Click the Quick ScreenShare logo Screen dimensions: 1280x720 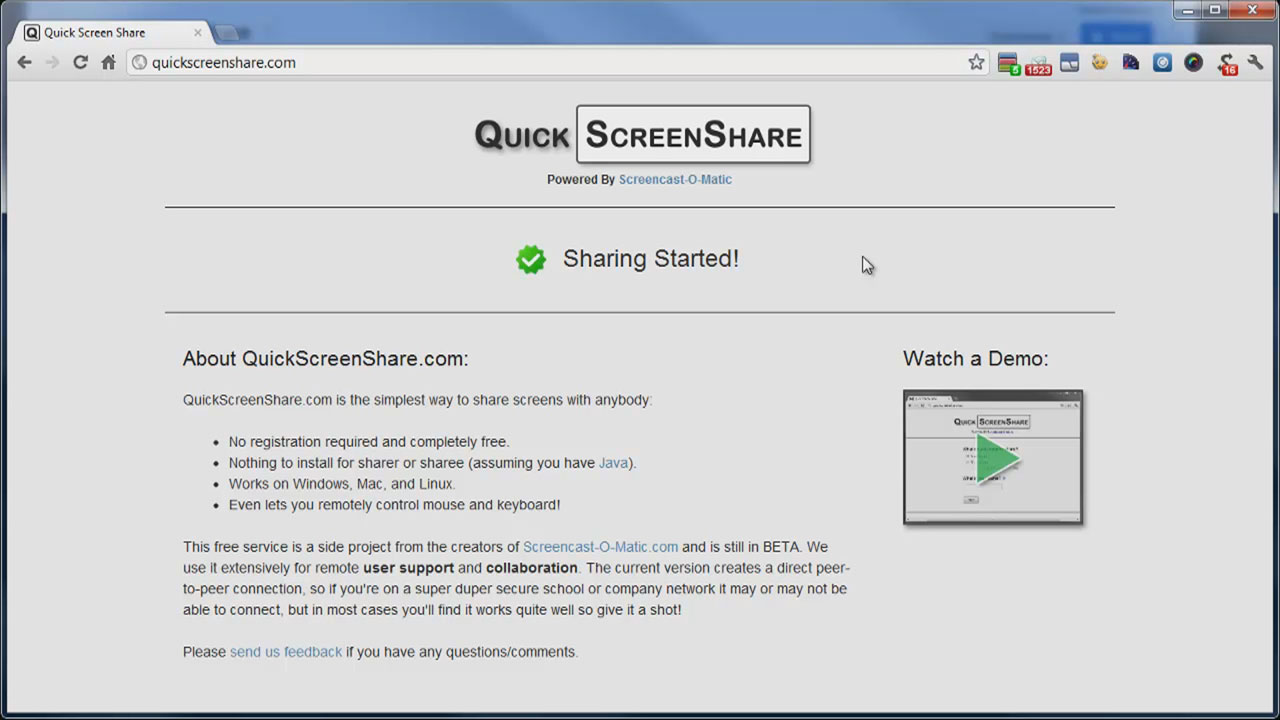coord(642,134)
